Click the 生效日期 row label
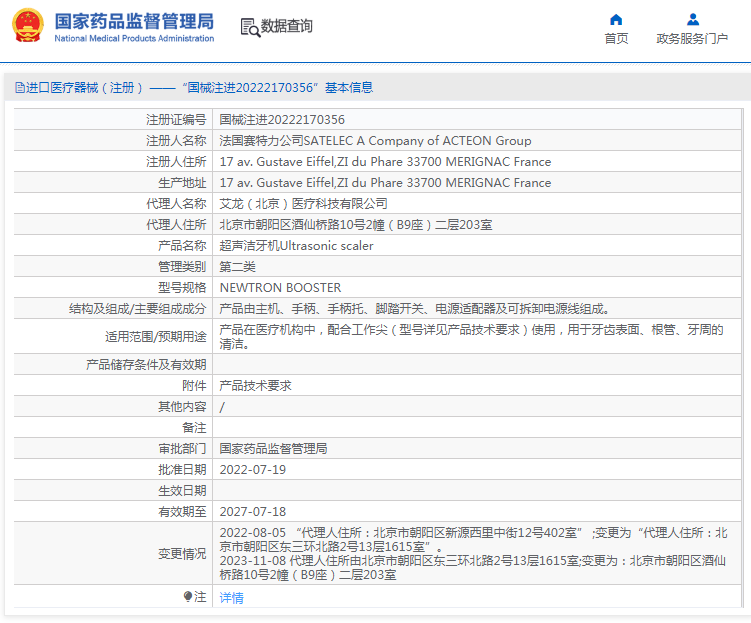The width and height of the screenshot is (751, 623). coord(182,491)
